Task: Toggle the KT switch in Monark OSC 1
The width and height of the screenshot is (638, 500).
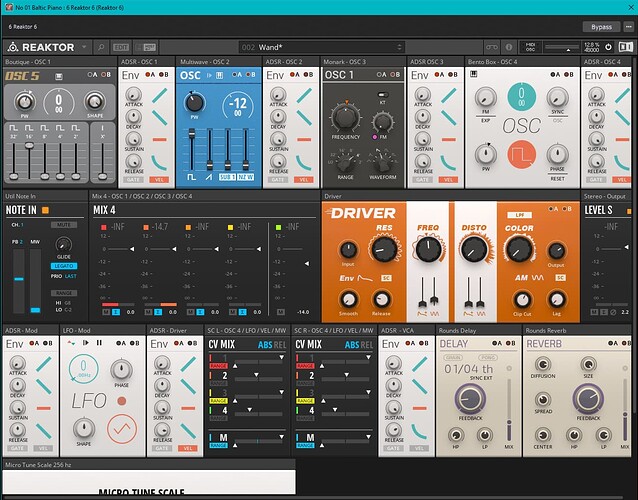Action: [x=382, y=95]
